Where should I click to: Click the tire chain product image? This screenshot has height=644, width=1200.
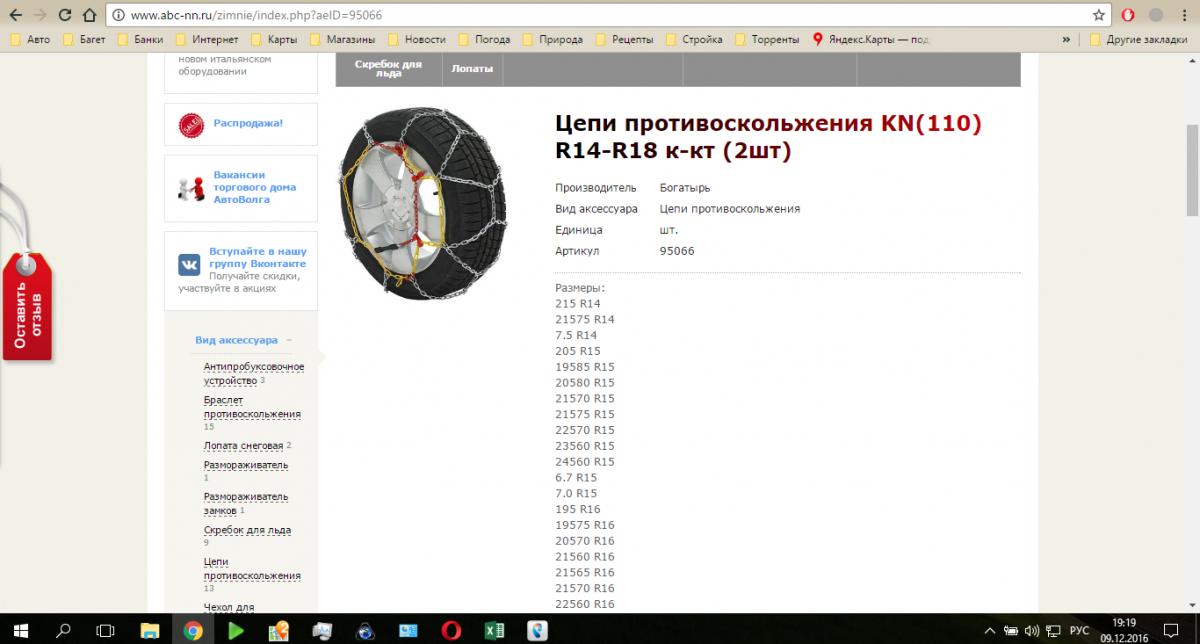coord(421,205)
